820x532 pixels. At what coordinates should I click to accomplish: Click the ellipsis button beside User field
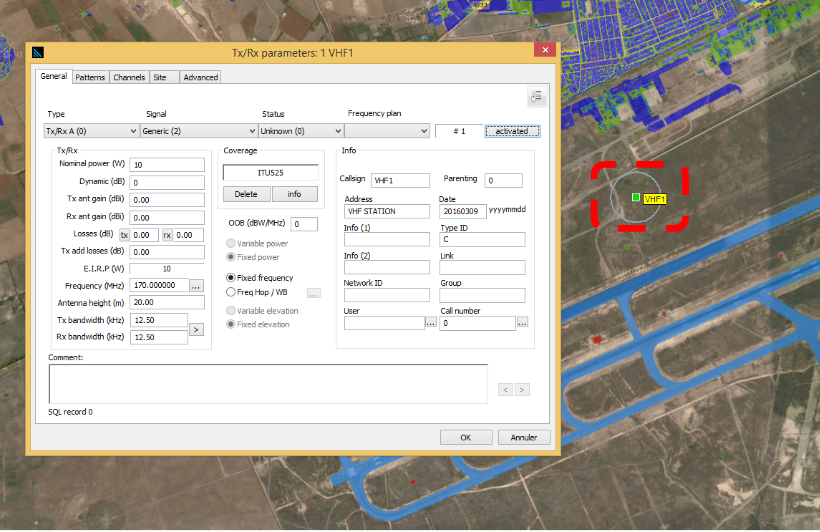430,323
